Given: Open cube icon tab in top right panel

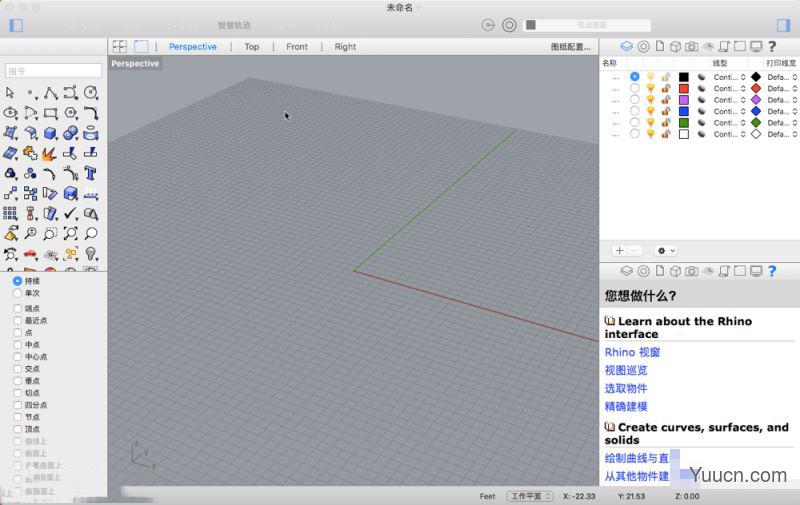Looking at the screenshot, I should 675,46.
